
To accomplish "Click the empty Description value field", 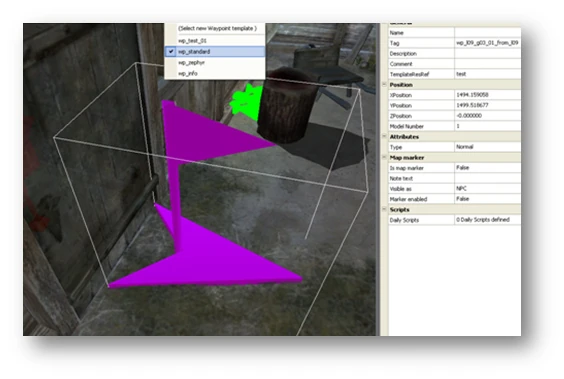I will point(487,53).
